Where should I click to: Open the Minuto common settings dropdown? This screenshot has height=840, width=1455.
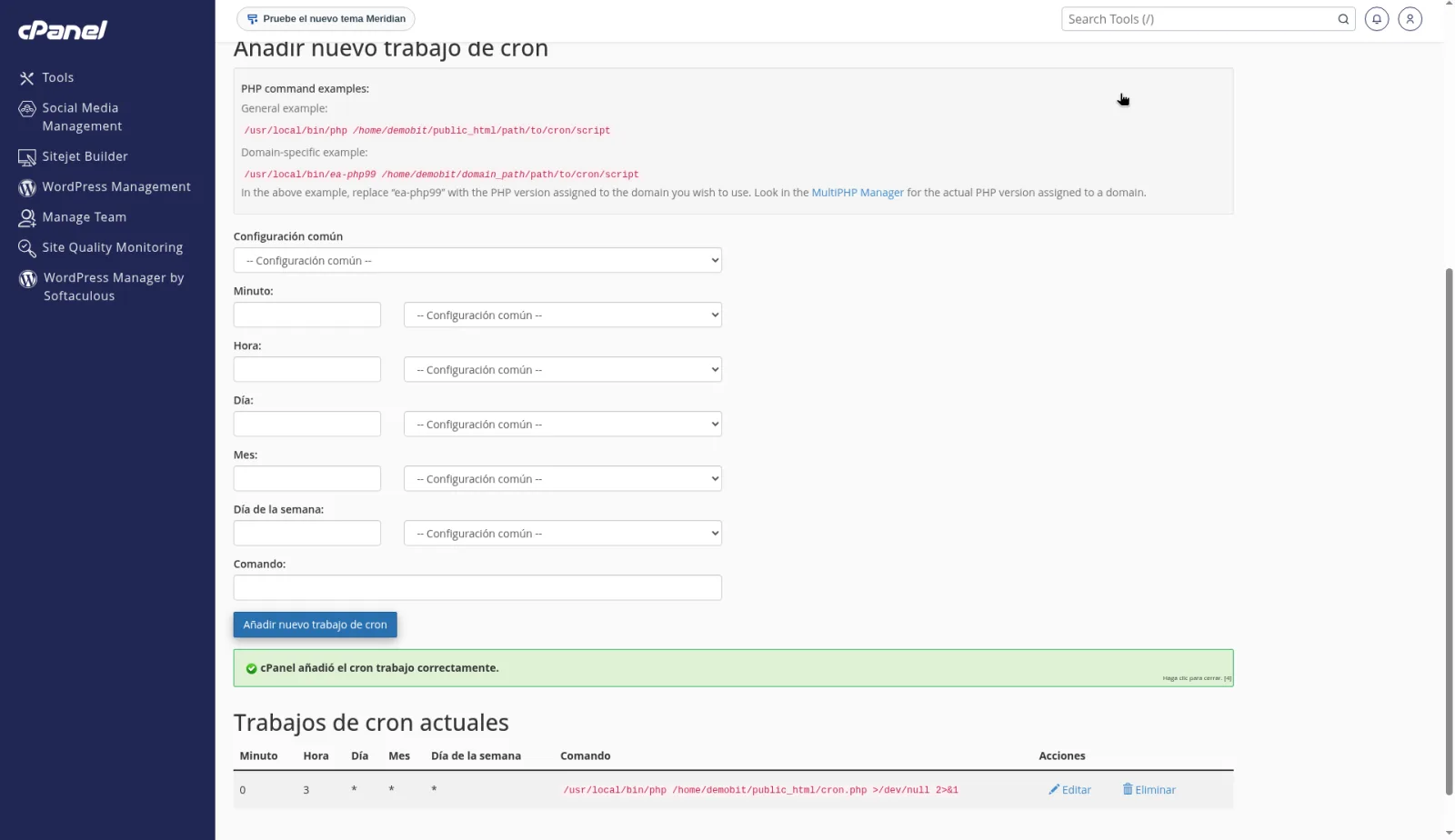tap(563, 315)
